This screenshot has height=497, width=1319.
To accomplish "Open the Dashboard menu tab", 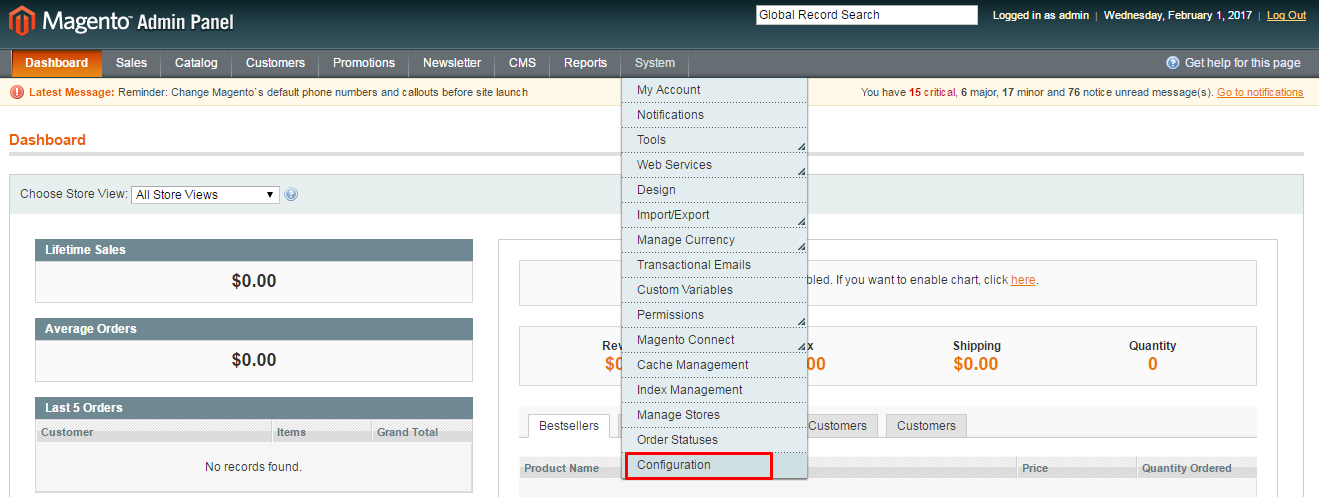I will [57, 63].
